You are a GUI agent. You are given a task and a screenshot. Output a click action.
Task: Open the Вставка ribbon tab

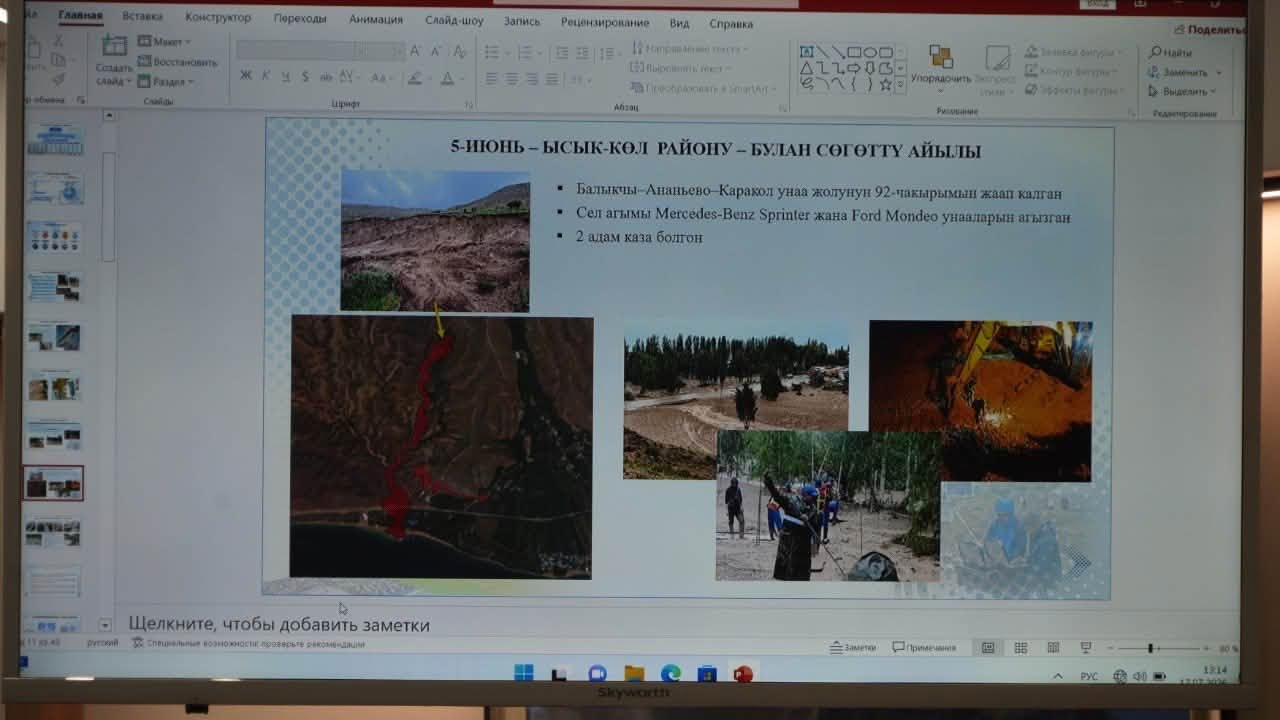[x=143, y=17]
